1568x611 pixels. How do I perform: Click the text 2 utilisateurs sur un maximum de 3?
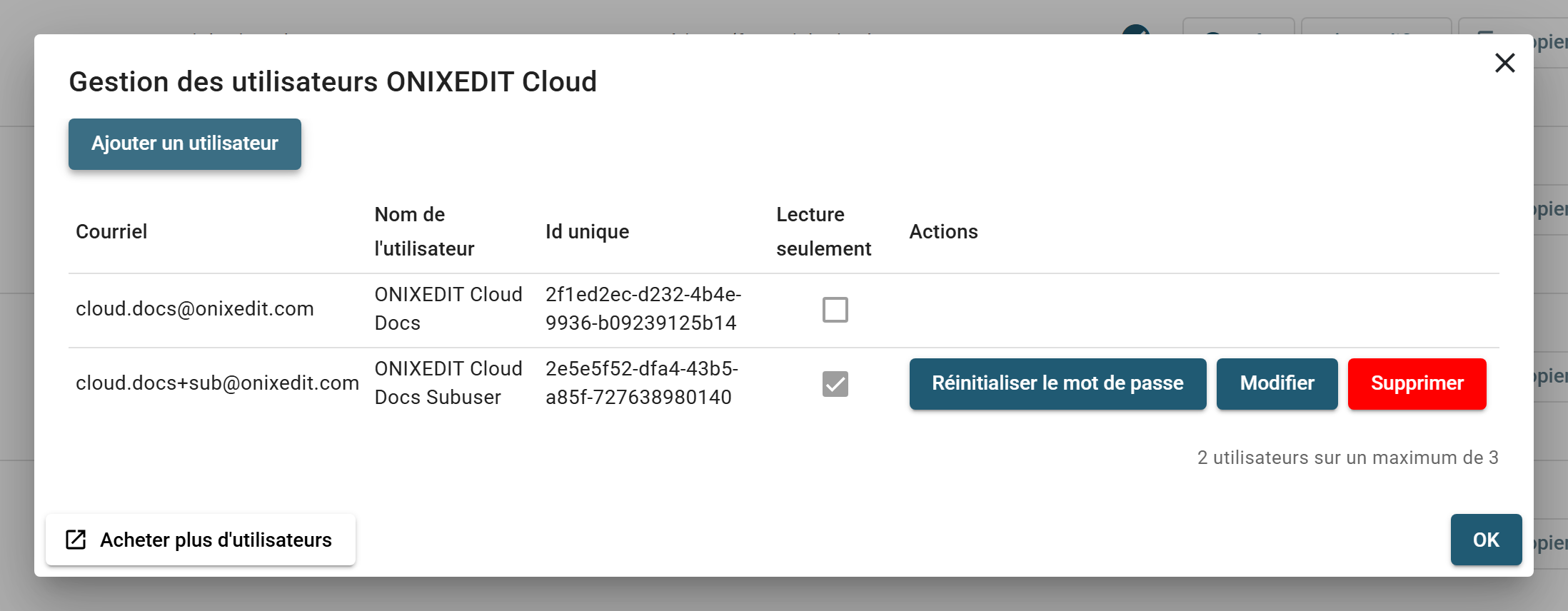pyautogui.click(x=1347, y=458)
